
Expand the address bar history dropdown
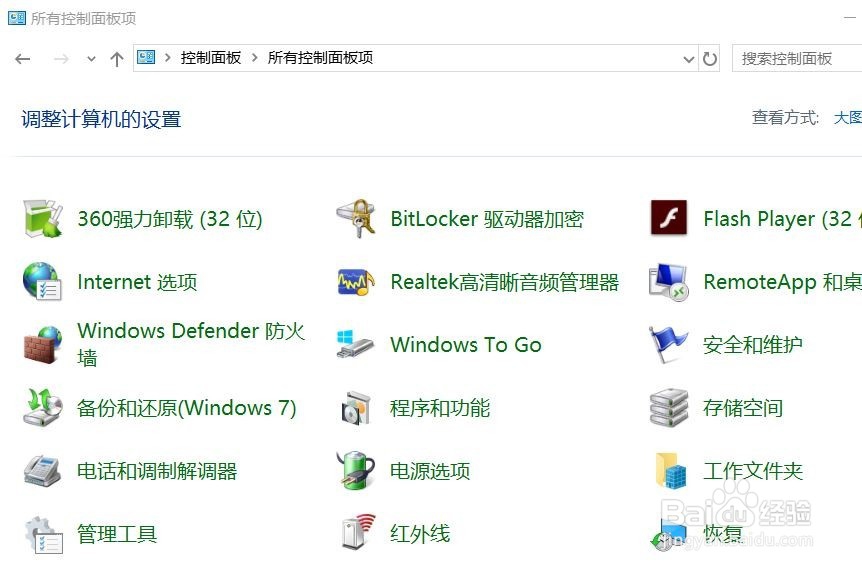coord(689,59)
